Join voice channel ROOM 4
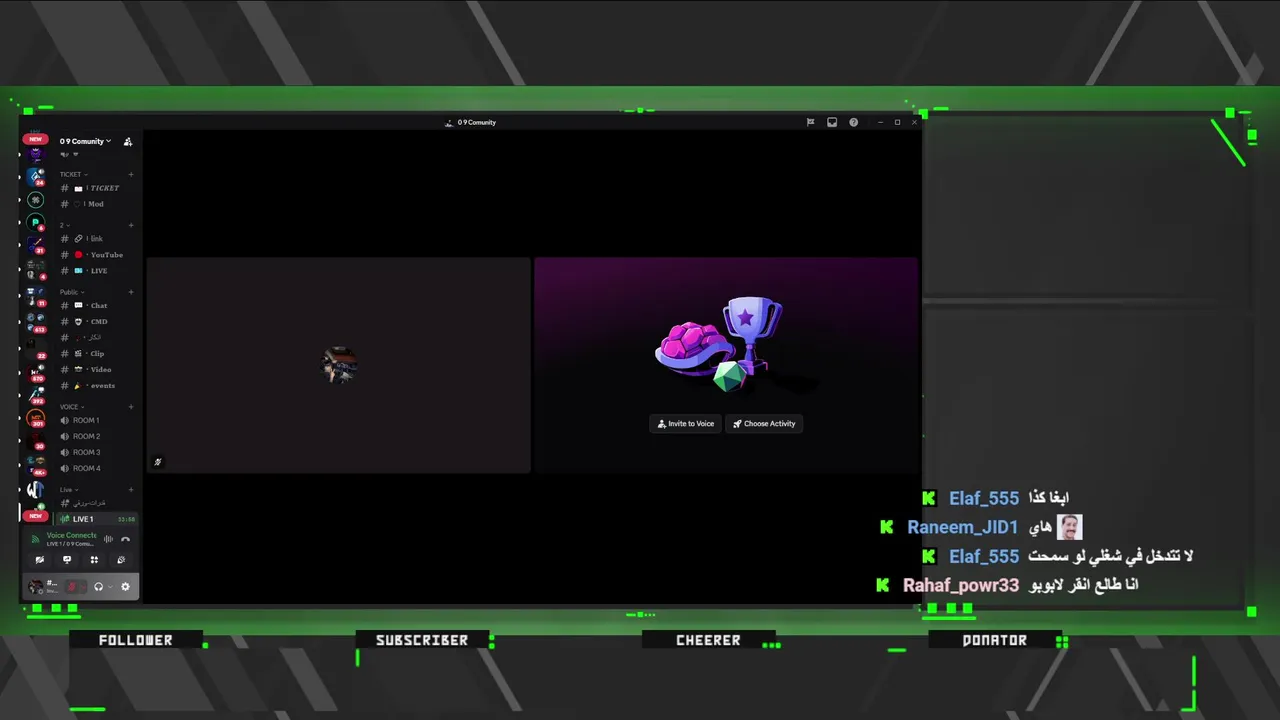1280x720 pixels. (97, 469)
